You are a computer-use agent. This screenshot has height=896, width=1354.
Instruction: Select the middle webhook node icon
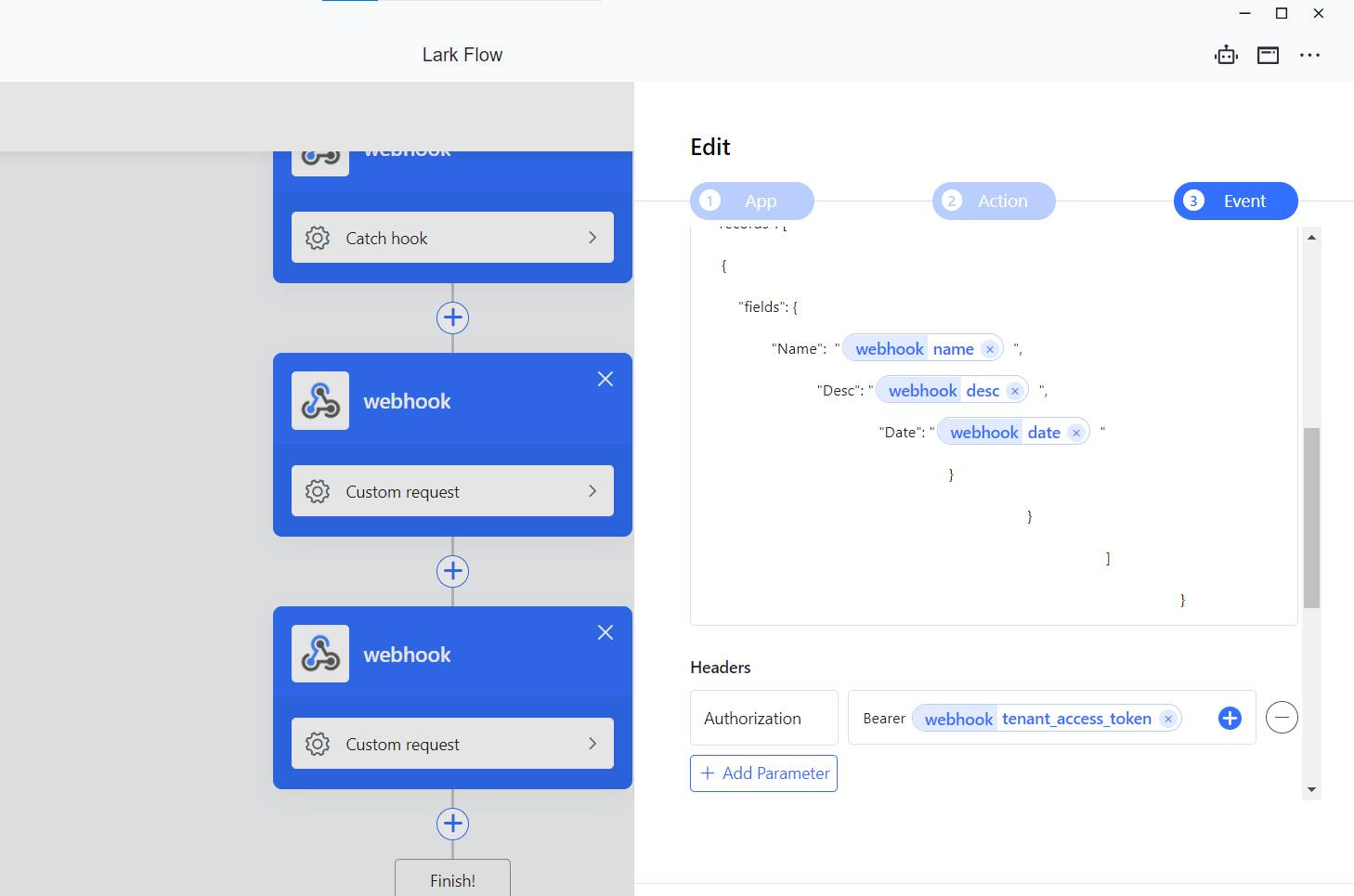(x=320, y=401)
